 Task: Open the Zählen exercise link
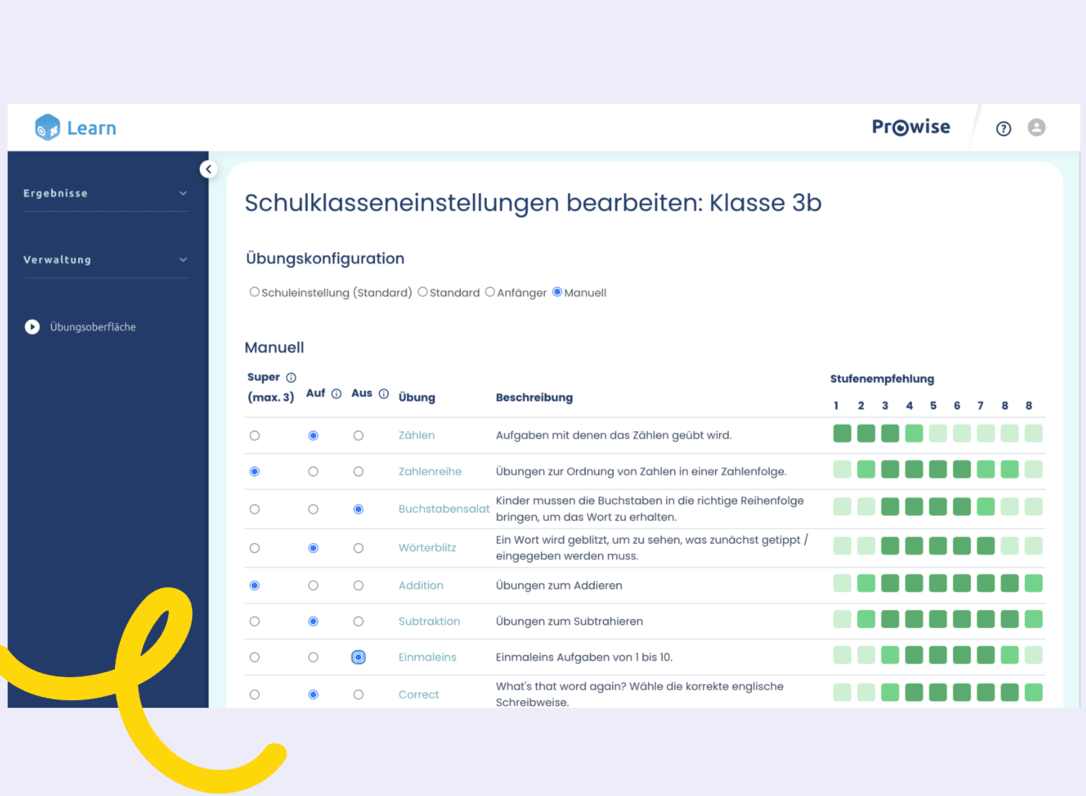pyautogui.click(x=416, y=435)
